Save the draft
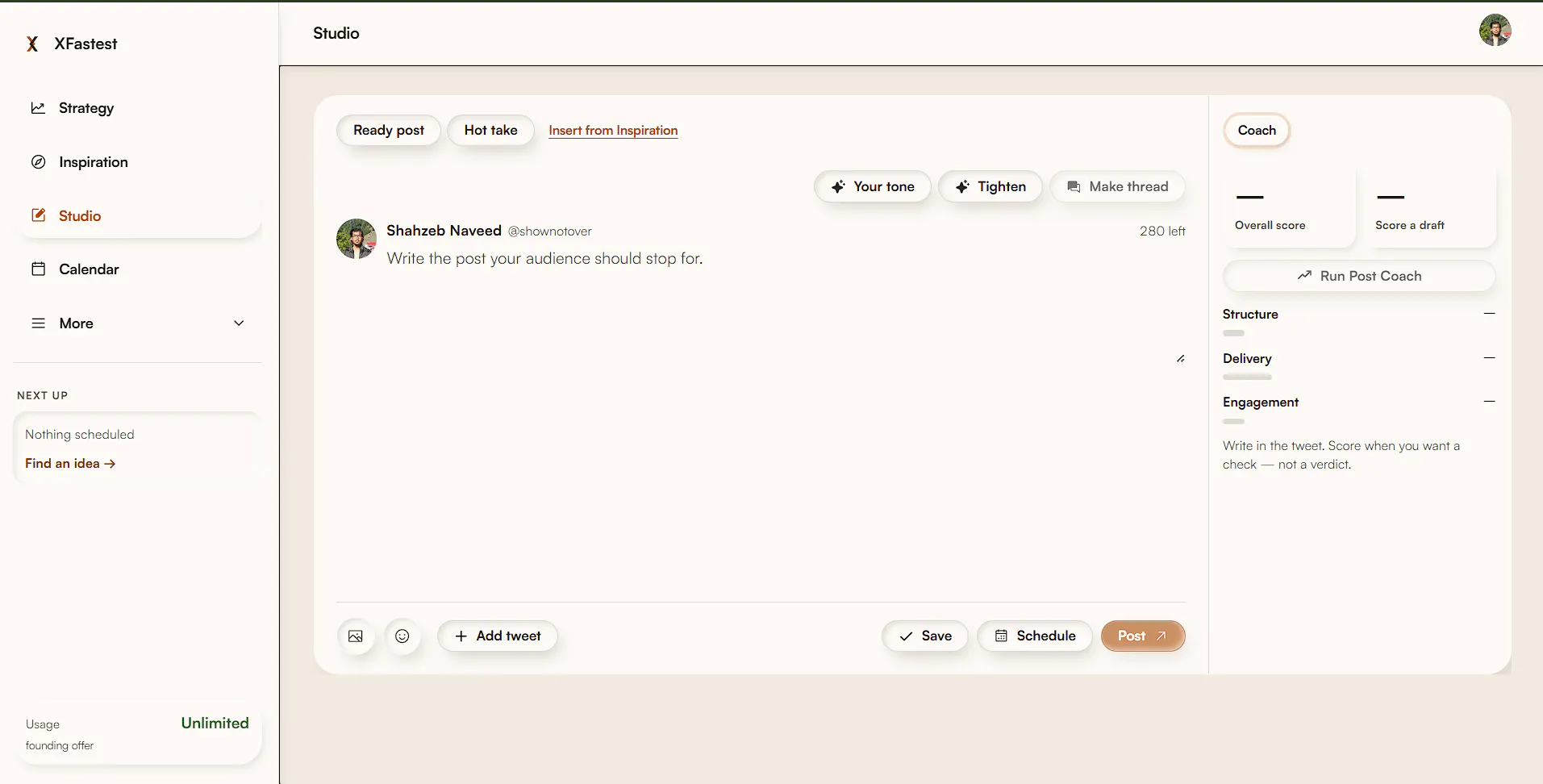The width and height of the screenshot is (1543, 784). pos(925,636)
